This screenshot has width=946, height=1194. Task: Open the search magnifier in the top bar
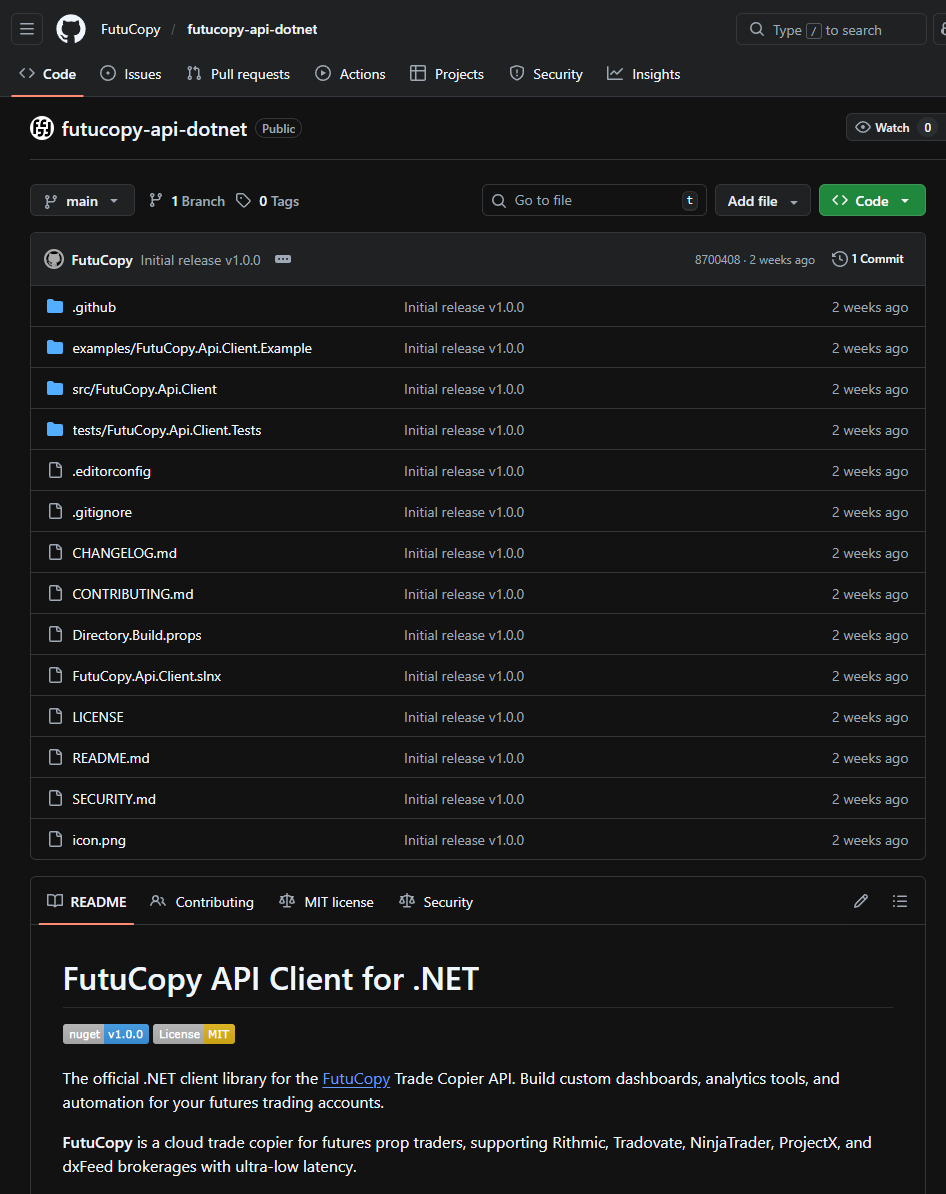757,29
